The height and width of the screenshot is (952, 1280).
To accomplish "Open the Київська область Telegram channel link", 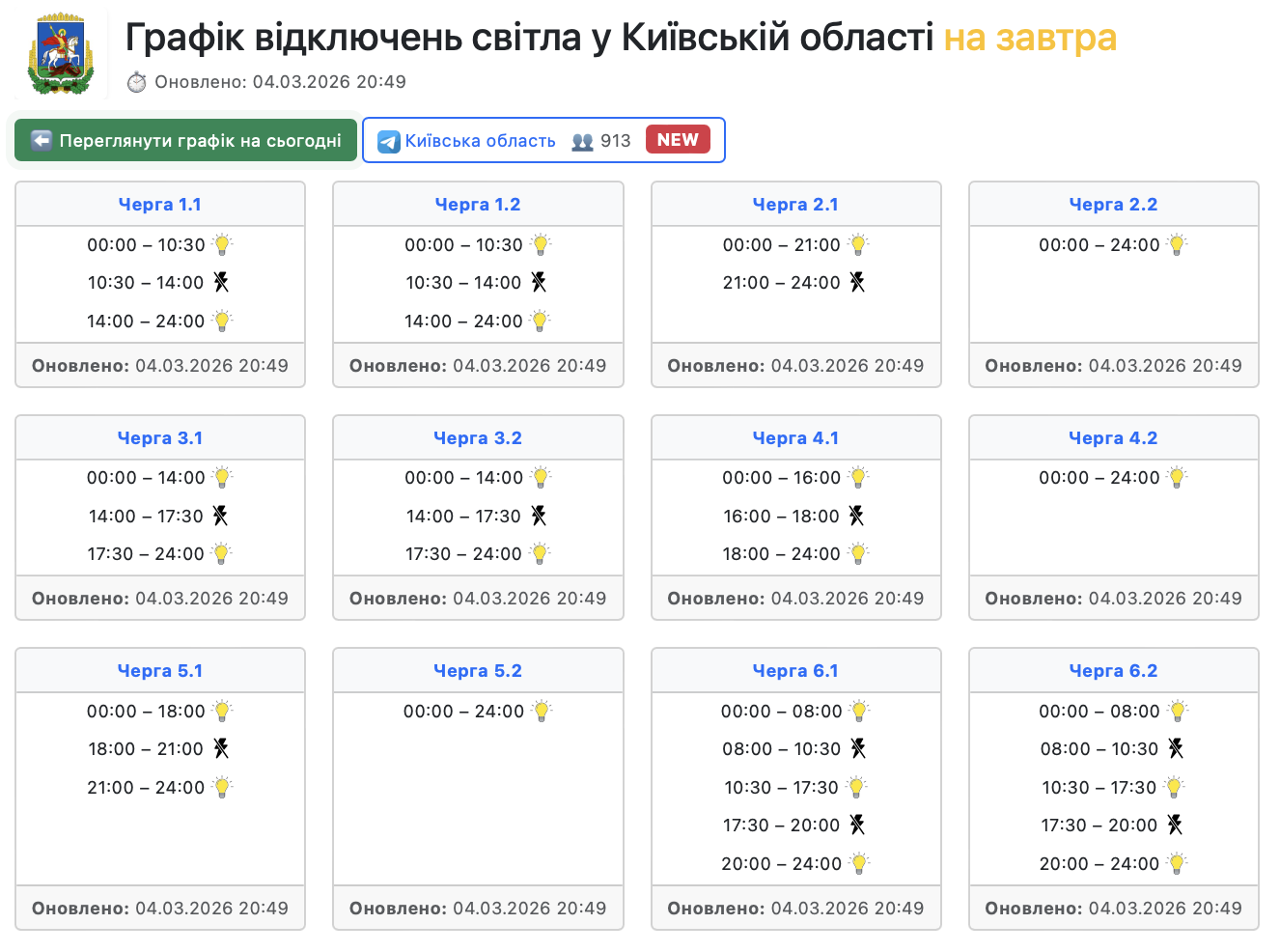I will point(480,141).
